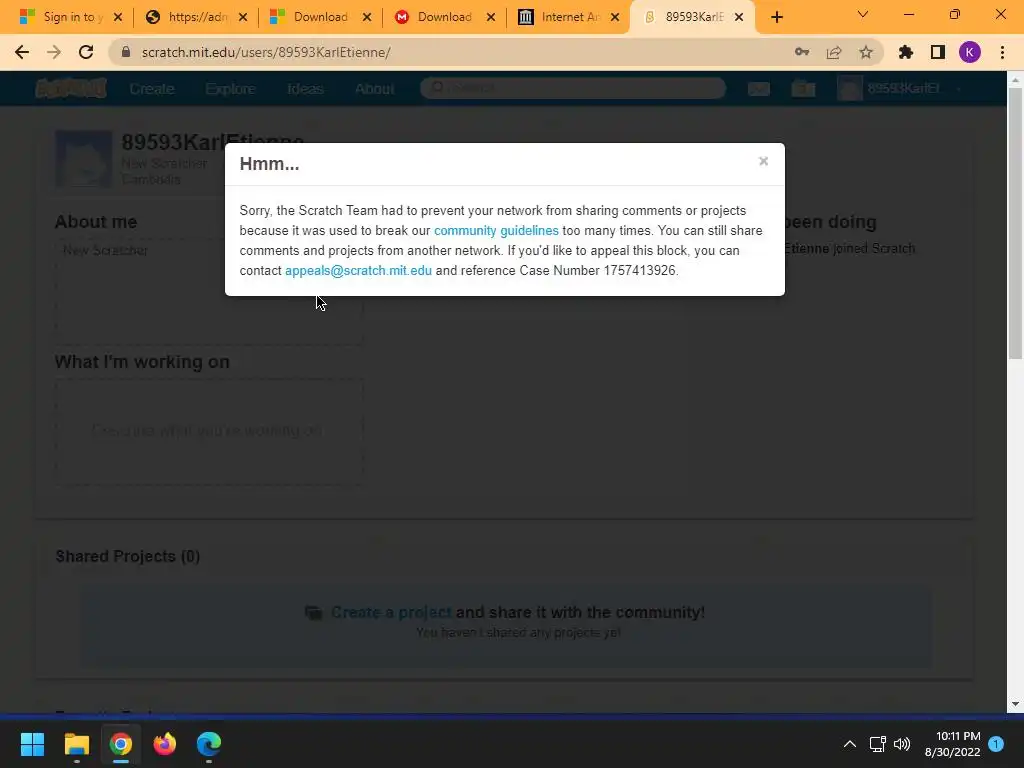Click the Scratch search field

click(x=573, y=88)
